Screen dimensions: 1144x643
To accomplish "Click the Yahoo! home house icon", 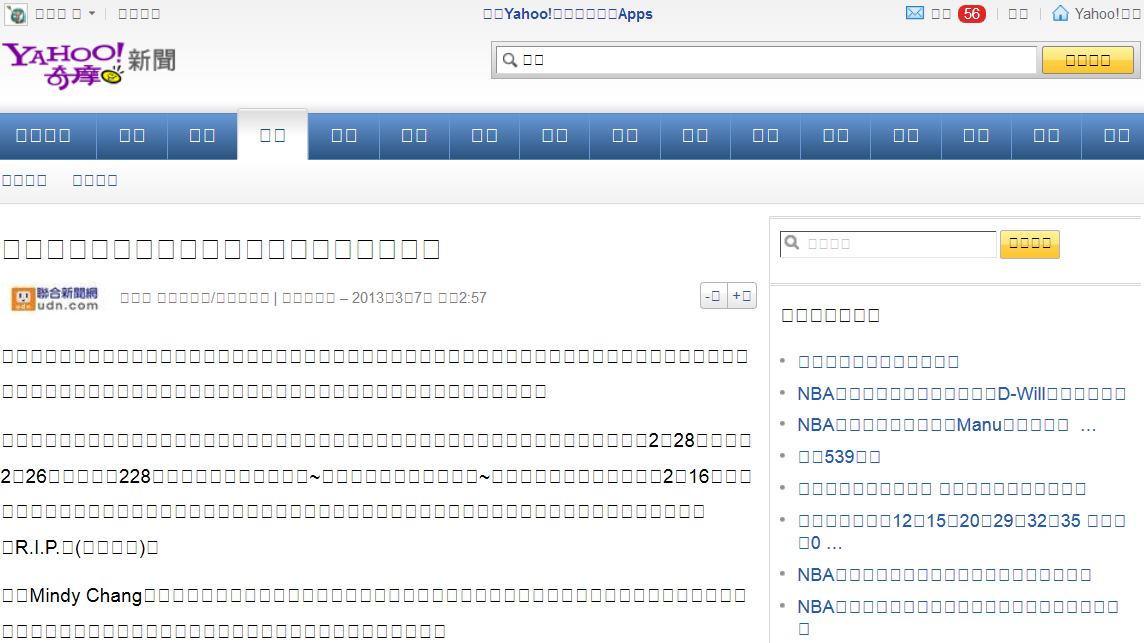I will (1060, 13).
